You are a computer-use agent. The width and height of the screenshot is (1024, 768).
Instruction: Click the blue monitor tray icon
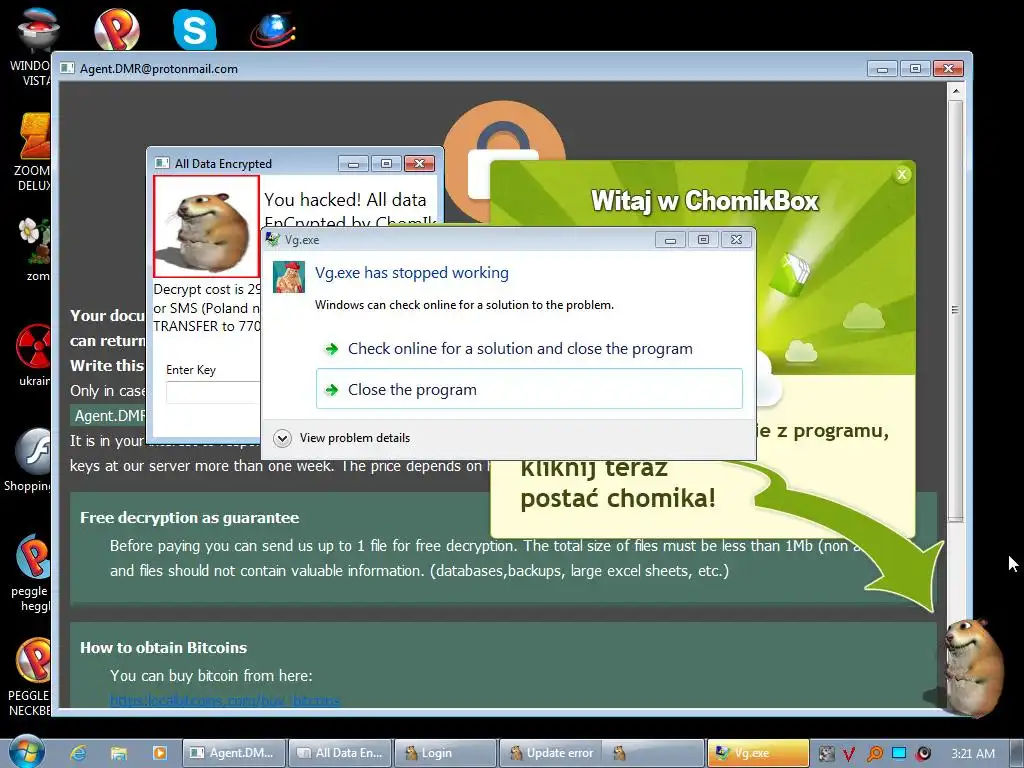899,753
